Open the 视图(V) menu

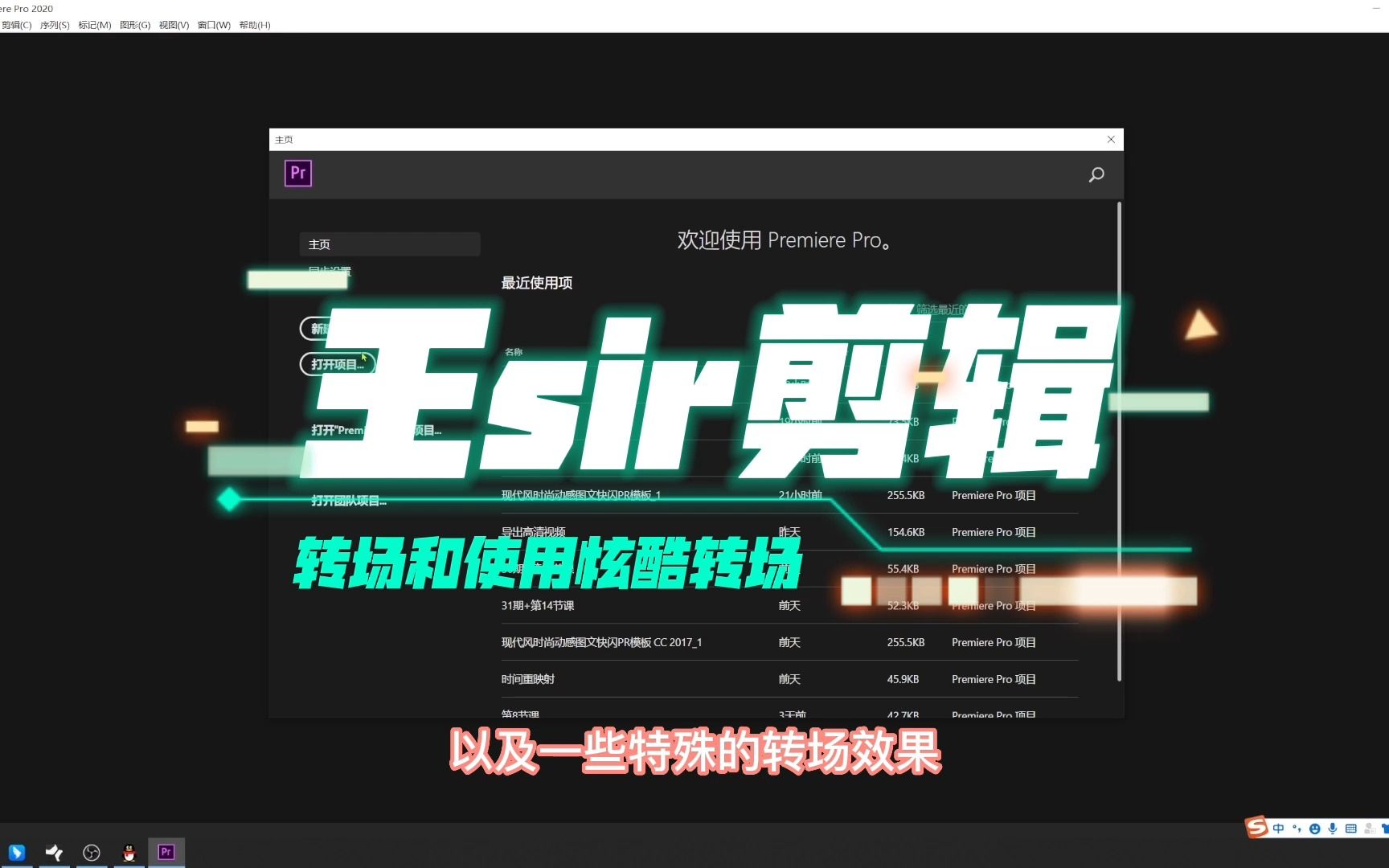(x=174, y=25)
